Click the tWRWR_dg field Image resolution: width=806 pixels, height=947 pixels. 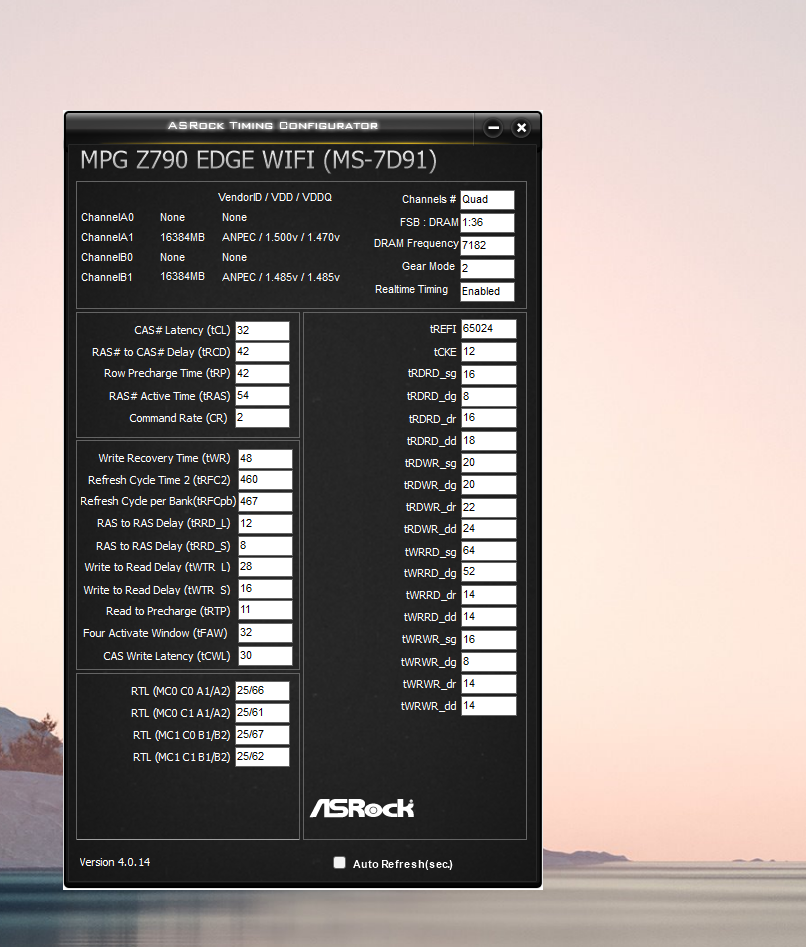click(488, 662)
